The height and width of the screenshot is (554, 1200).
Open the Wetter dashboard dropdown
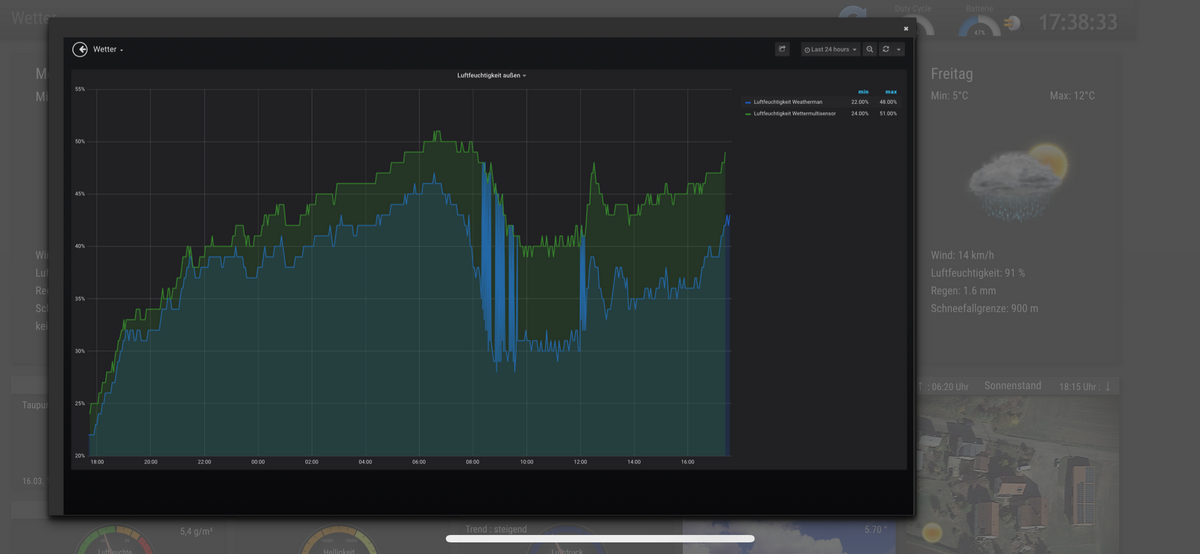click(108, 49)
